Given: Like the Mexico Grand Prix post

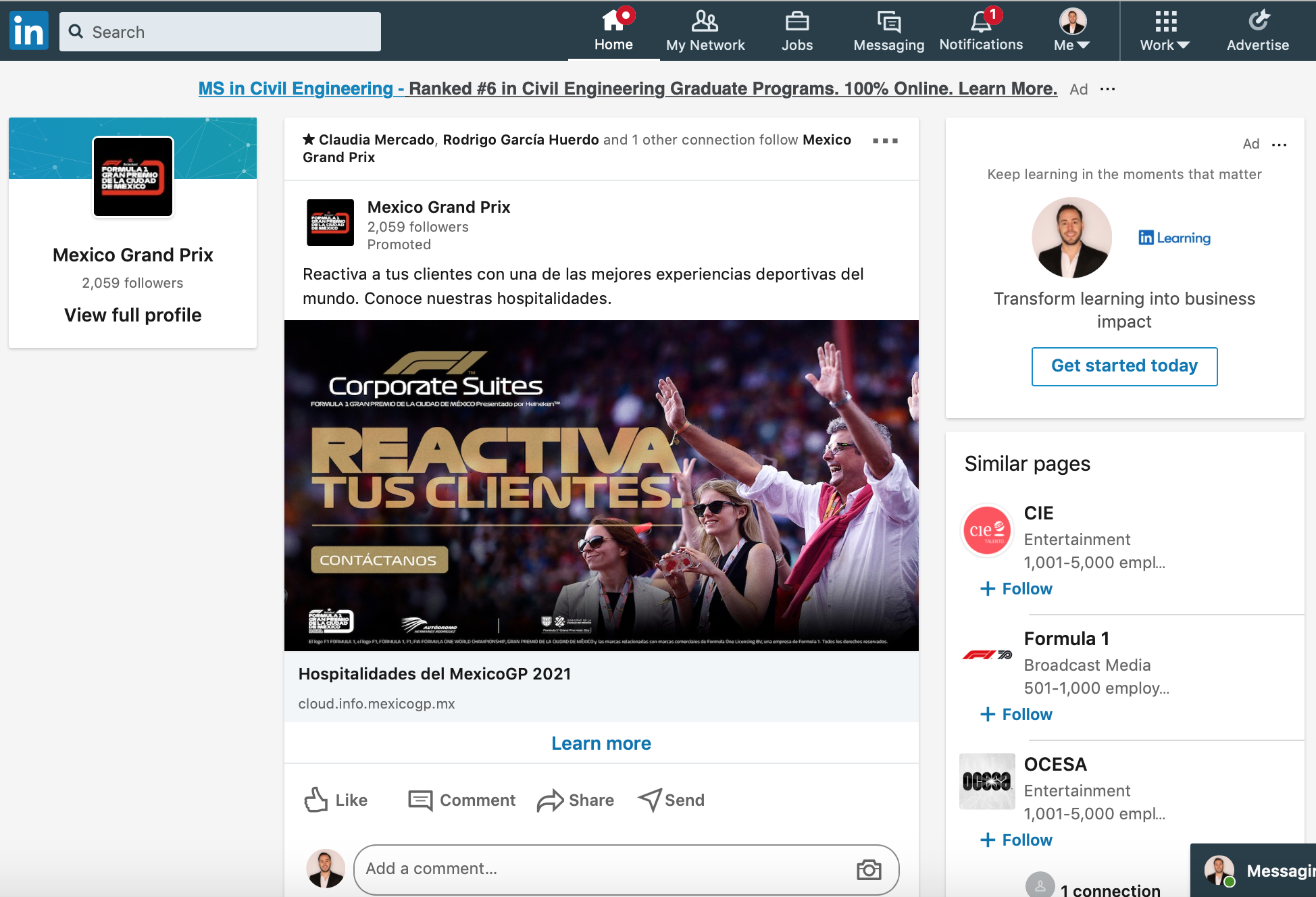Looking at the screenshot, I should click(x=336, y=800).
